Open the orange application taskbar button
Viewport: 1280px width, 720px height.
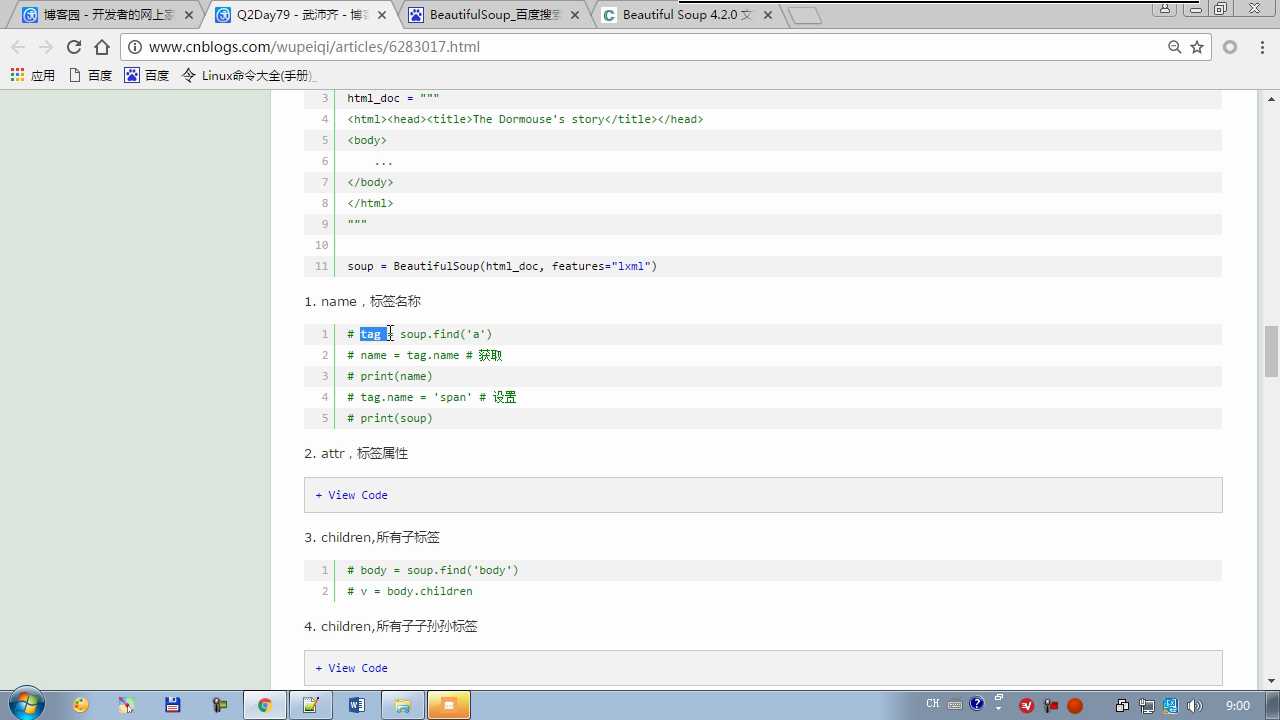coord(449,705)
